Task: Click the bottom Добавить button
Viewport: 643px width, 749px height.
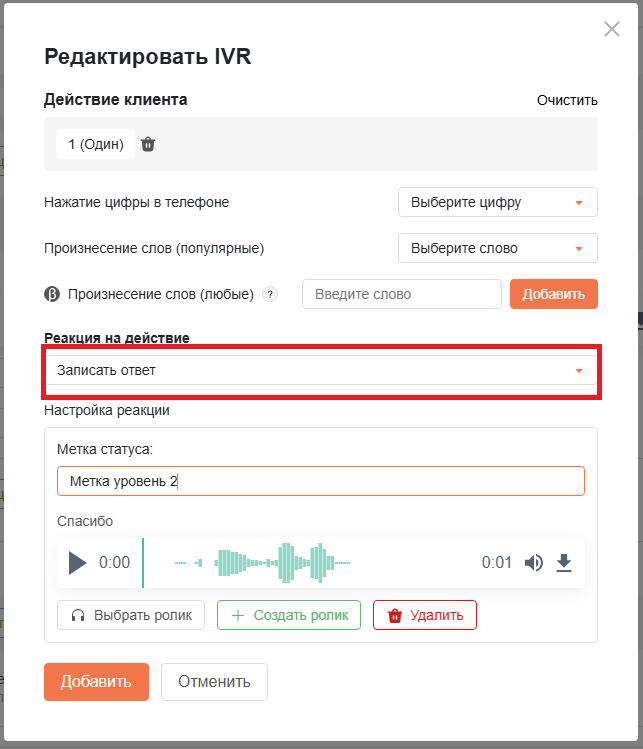Action: pyautogui.click(x=96, y=682)
